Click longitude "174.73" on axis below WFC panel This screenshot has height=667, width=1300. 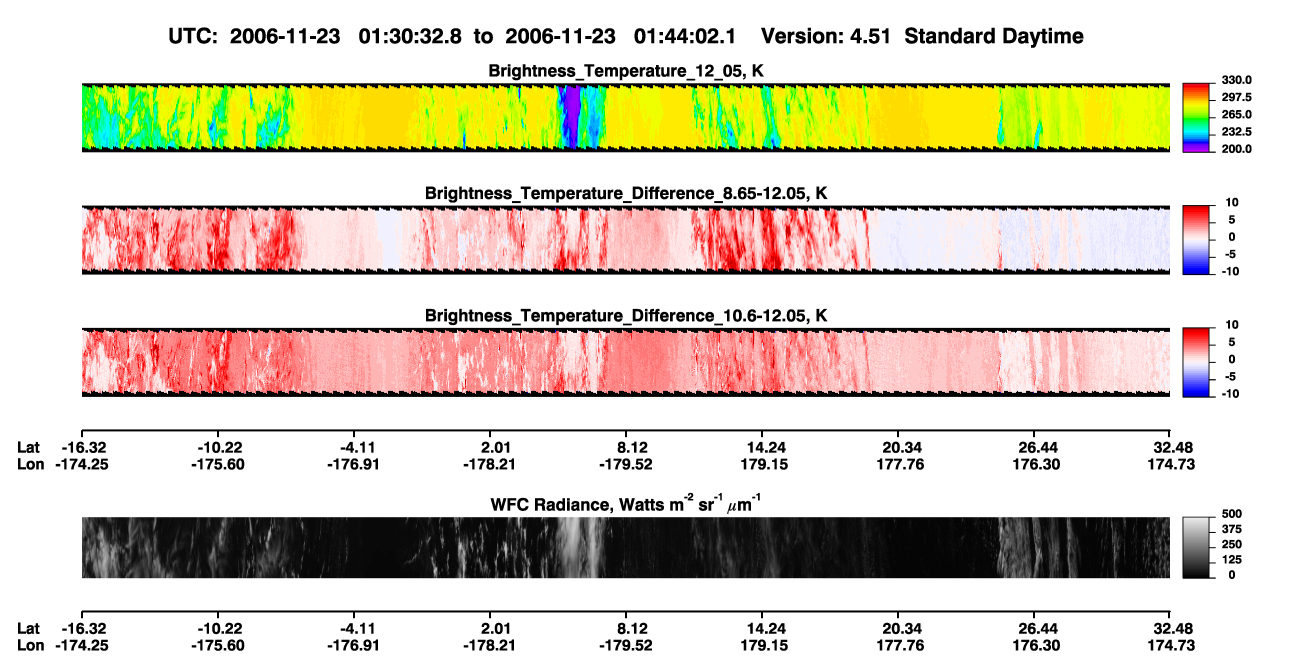click(1171, 645)
